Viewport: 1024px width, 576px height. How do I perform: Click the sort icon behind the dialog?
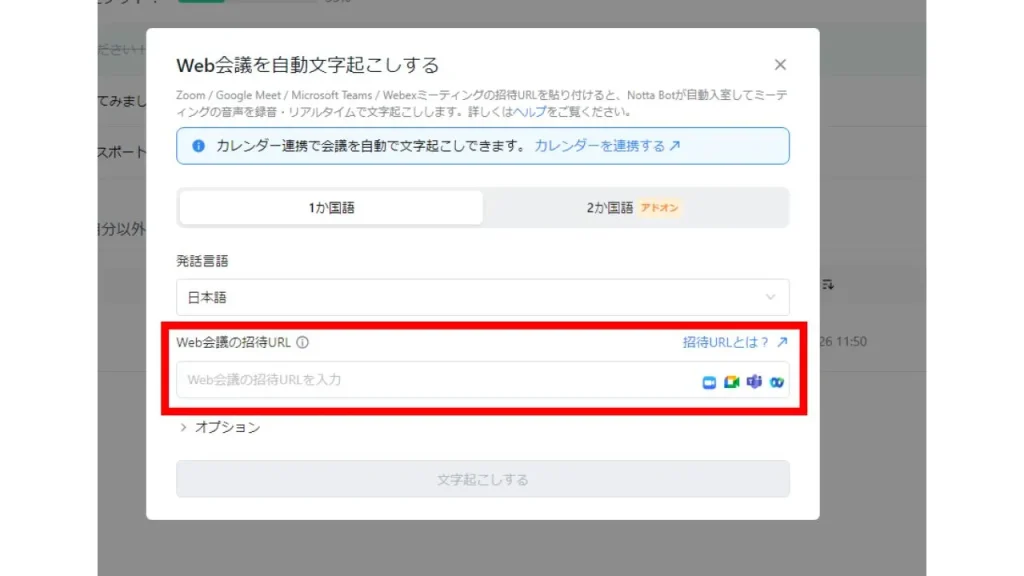[828, 285]
